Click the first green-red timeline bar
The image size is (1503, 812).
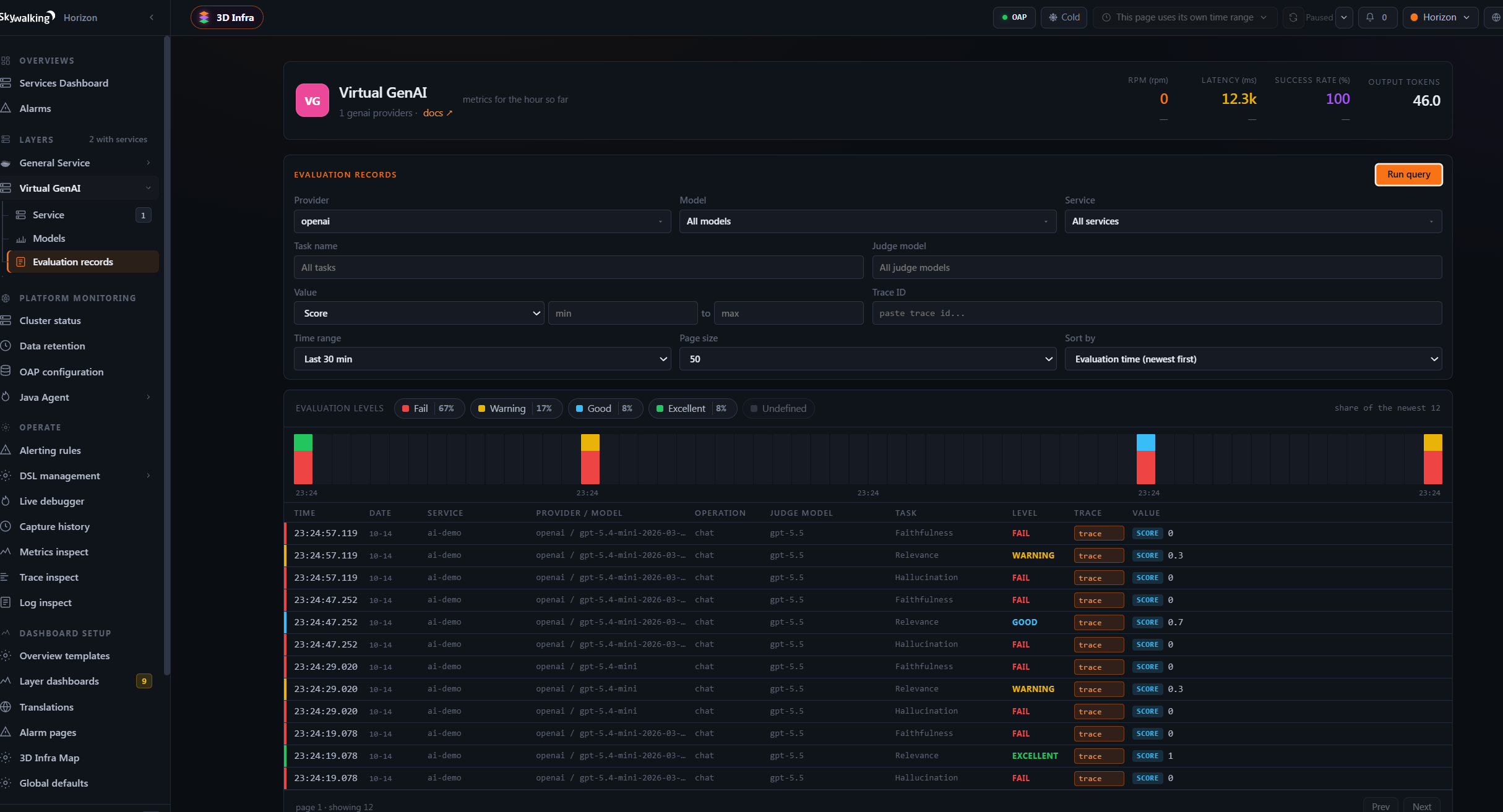[x=303, y=459]
